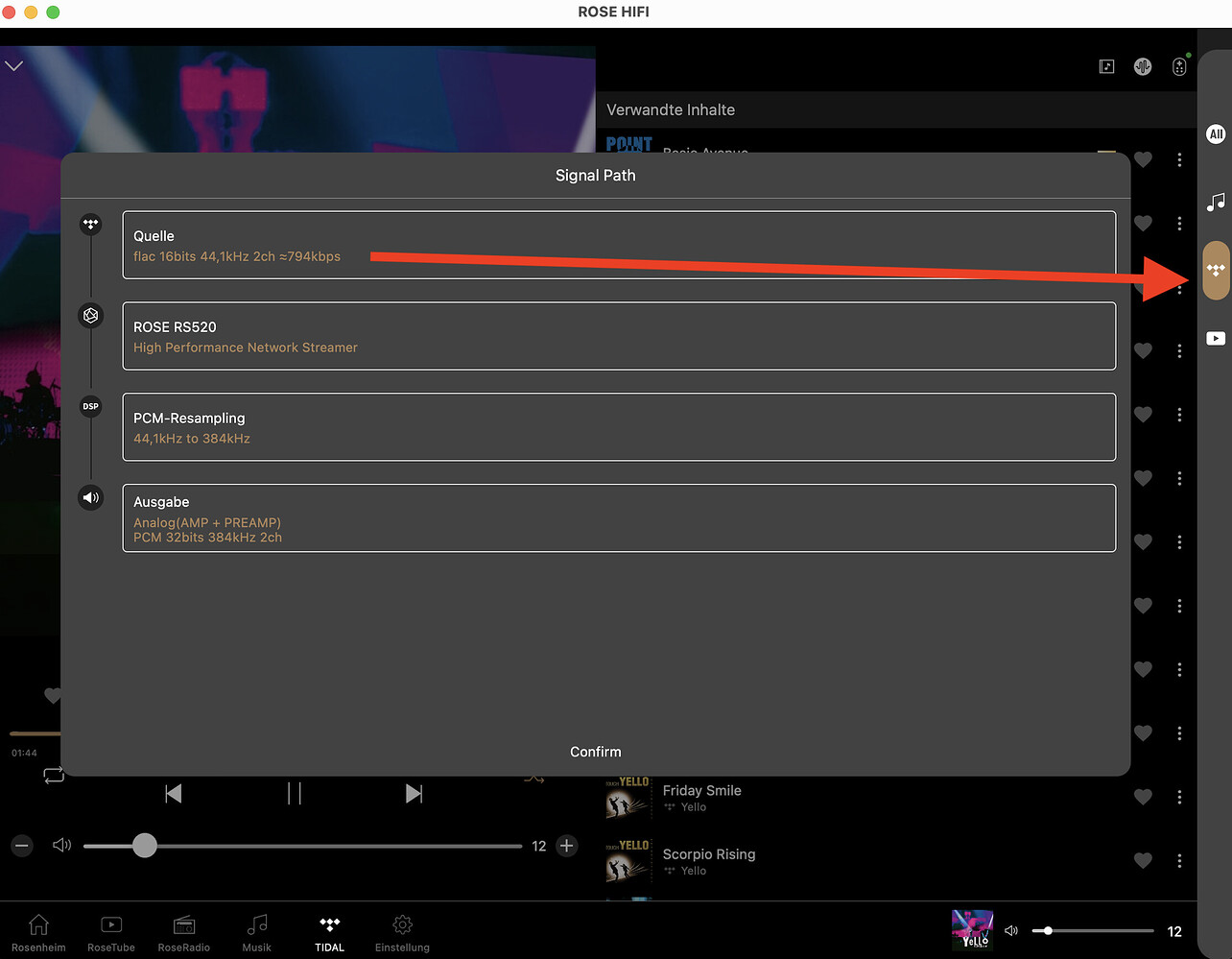
Task: Click 'Analog(AMP + PREAMP)' output text
Action: (x=207, y=522)
